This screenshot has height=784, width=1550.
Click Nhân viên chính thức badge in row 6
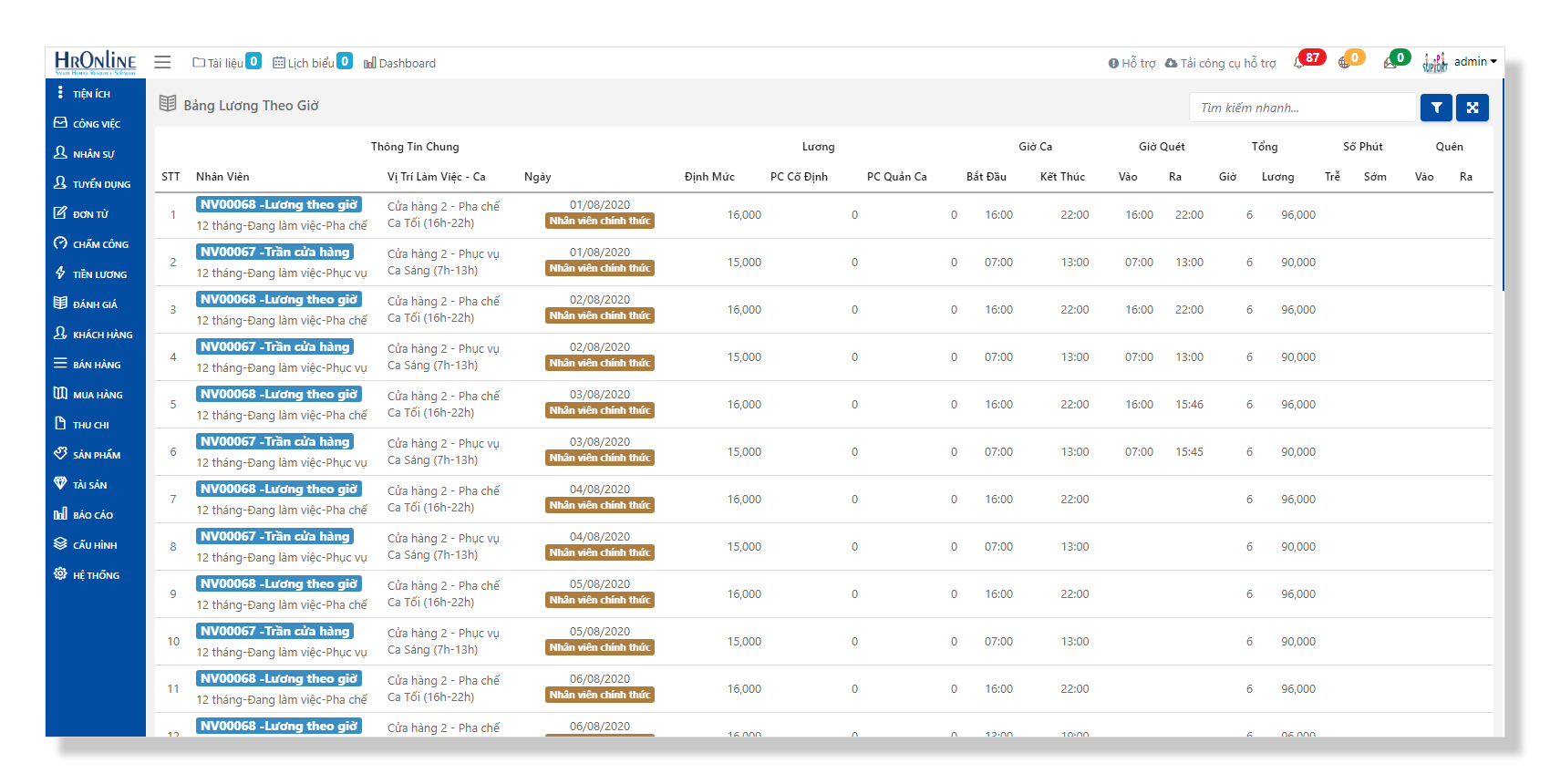point(600,458)
